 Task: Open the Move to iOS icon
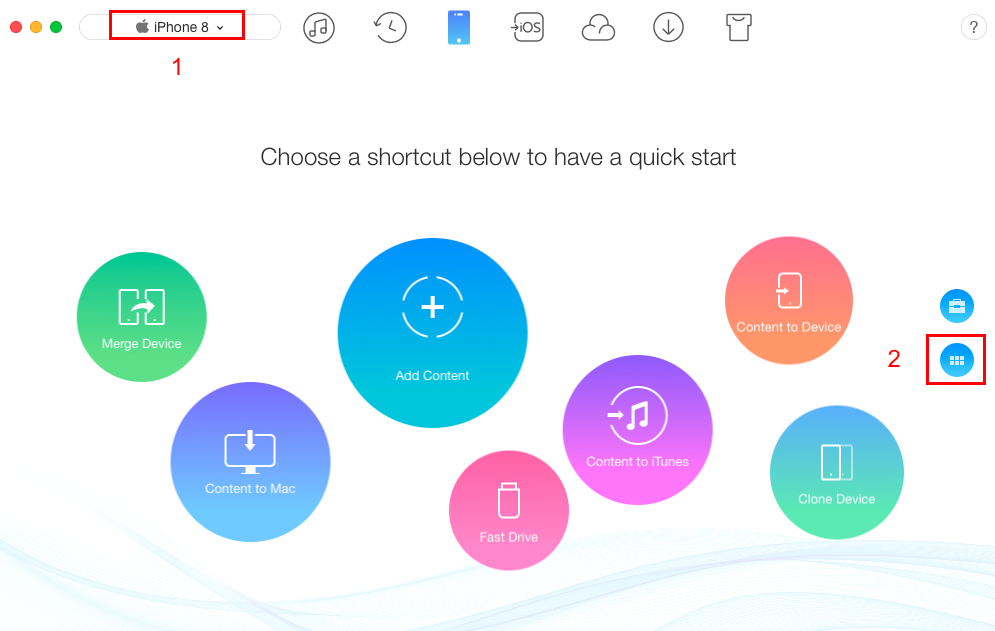click(x=527, y=27)
